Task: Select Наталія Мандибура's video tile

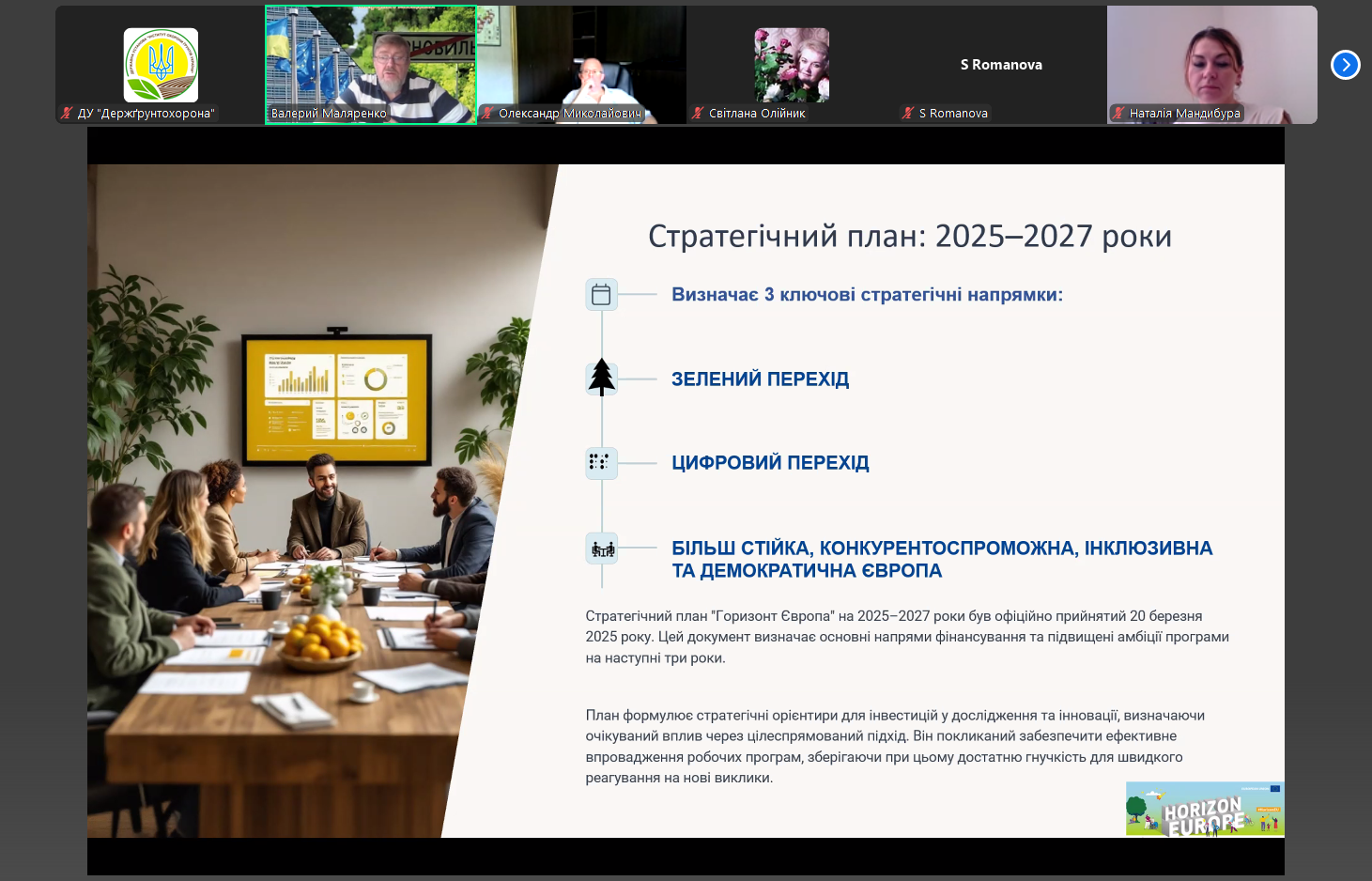Action: [1212, 65]
